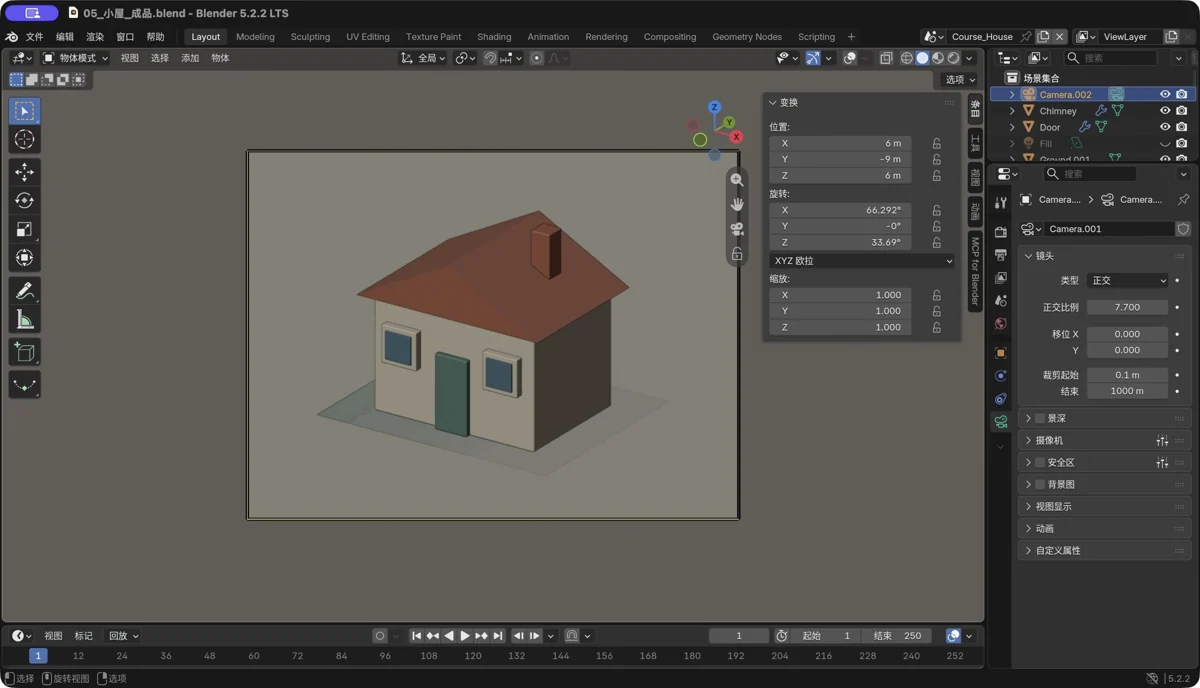Image resolution: width=1200 pixels, height=688 pixels.
Task: Open the 物体模式 mode dropdown
Action: point(75,58)
